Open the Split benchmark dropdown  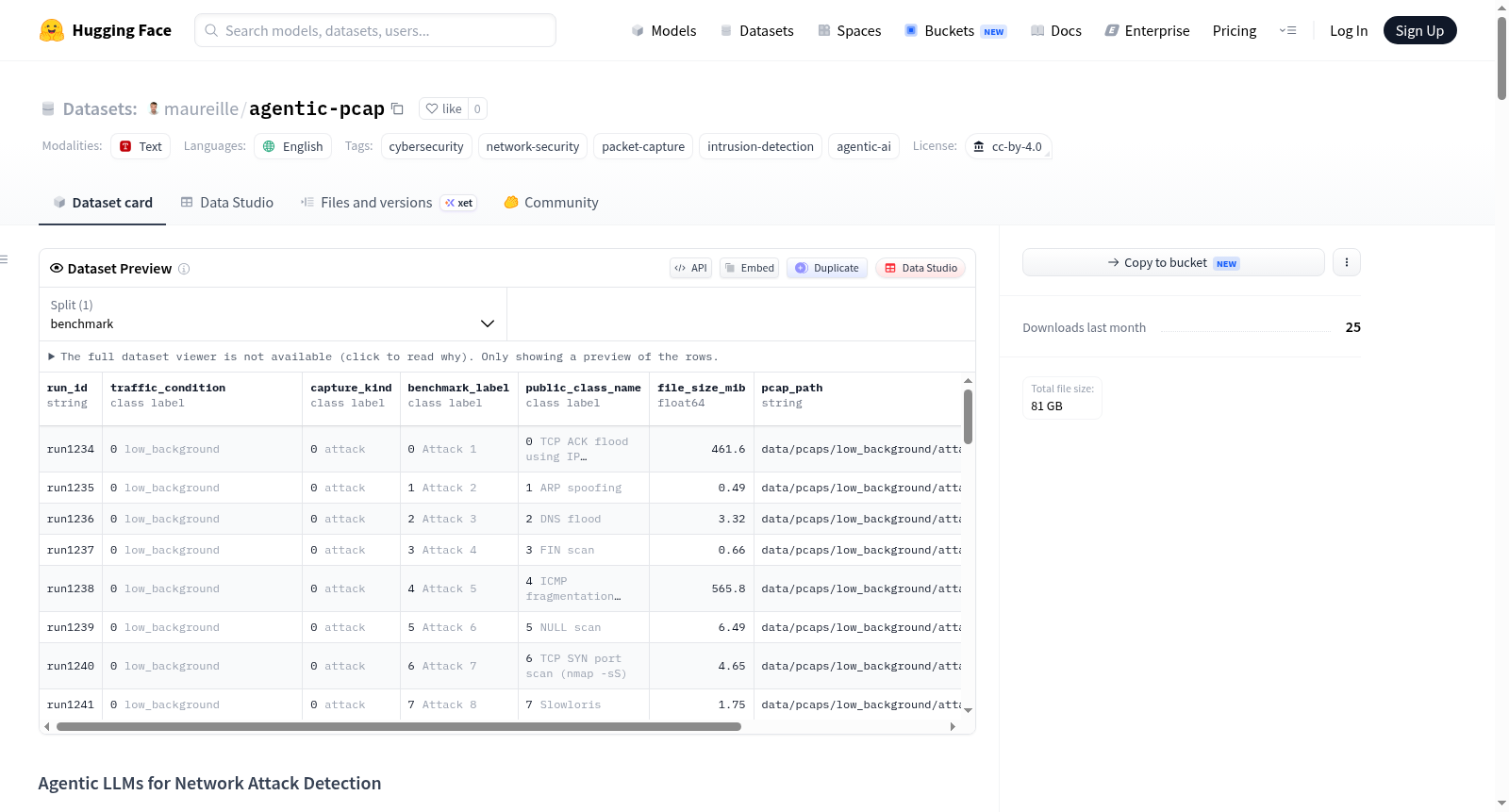pyautogui.click(x=273, y=314)
